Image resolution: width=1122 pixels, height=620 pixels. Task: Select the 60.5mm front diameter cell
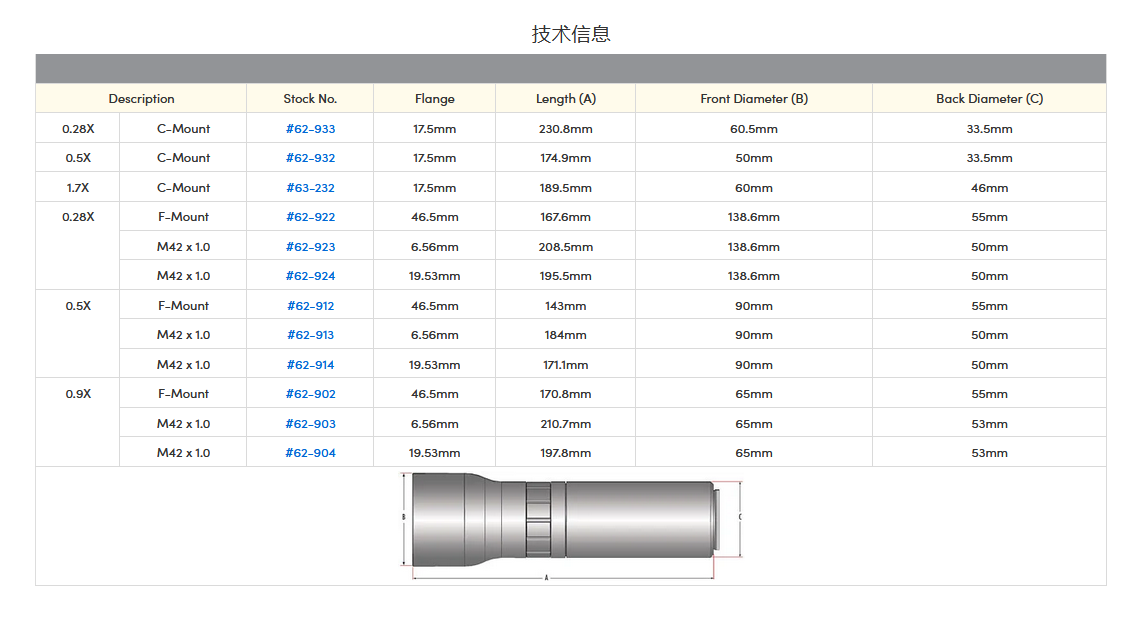click(x=754, y=129)
